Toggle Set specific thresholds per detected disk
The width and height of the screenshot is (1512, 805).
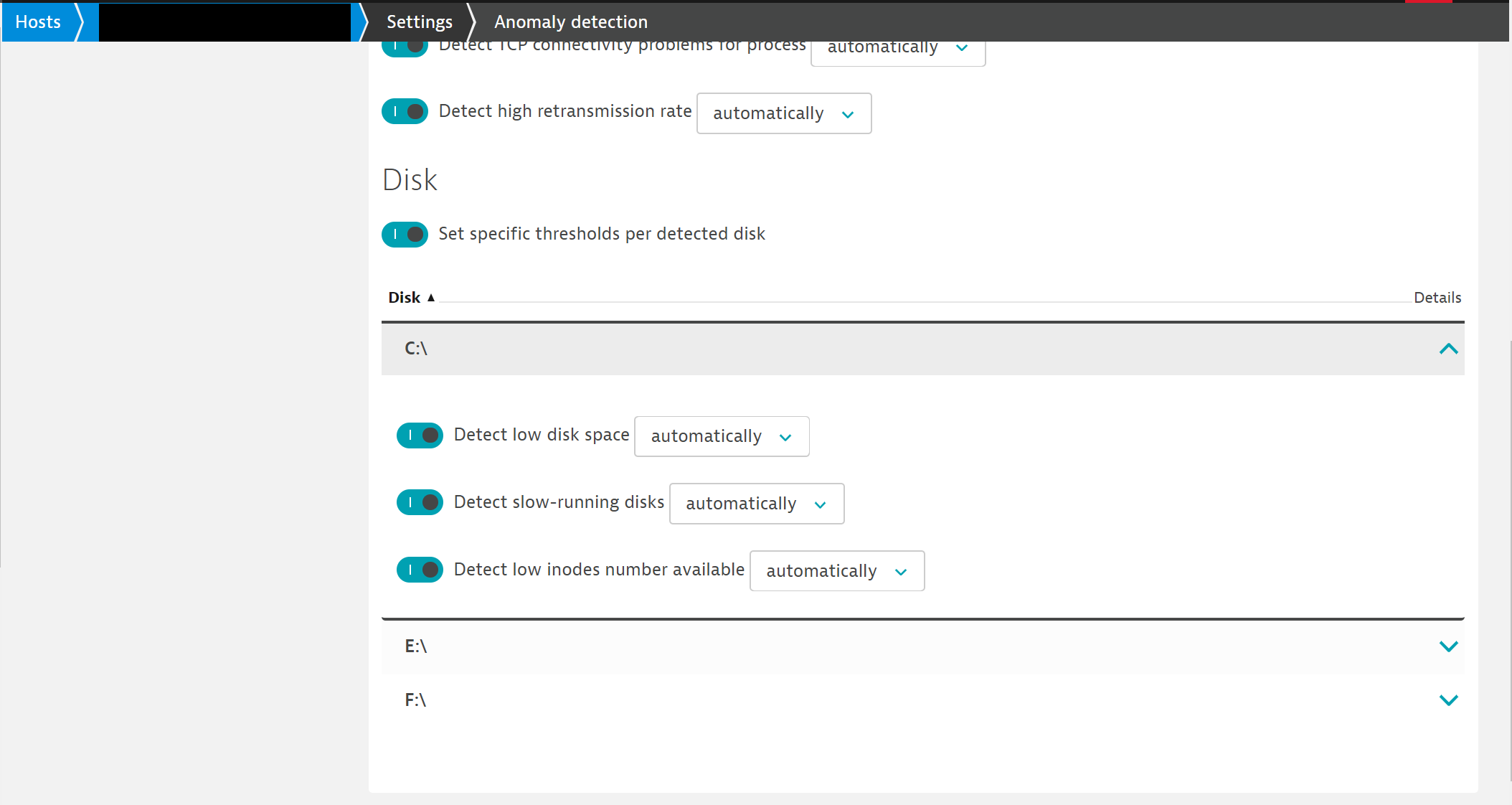coord(405,235)
